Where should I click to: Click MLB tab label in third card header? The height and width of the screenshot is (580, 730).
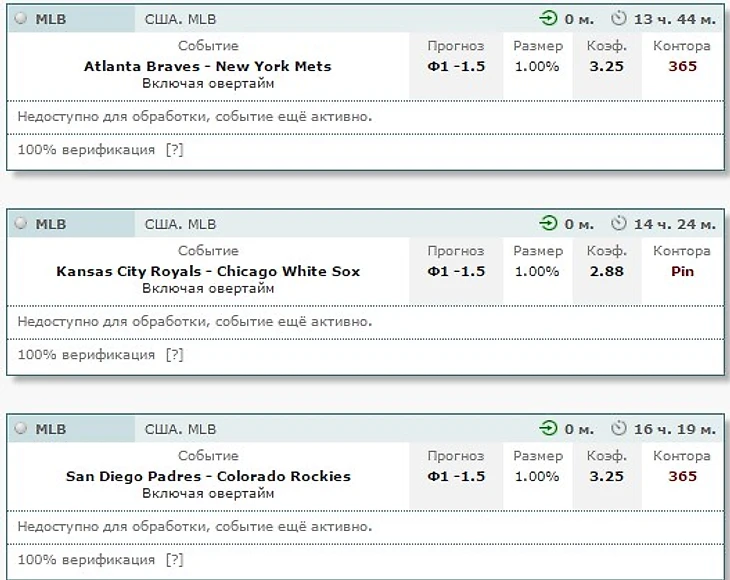click(51, 429)
